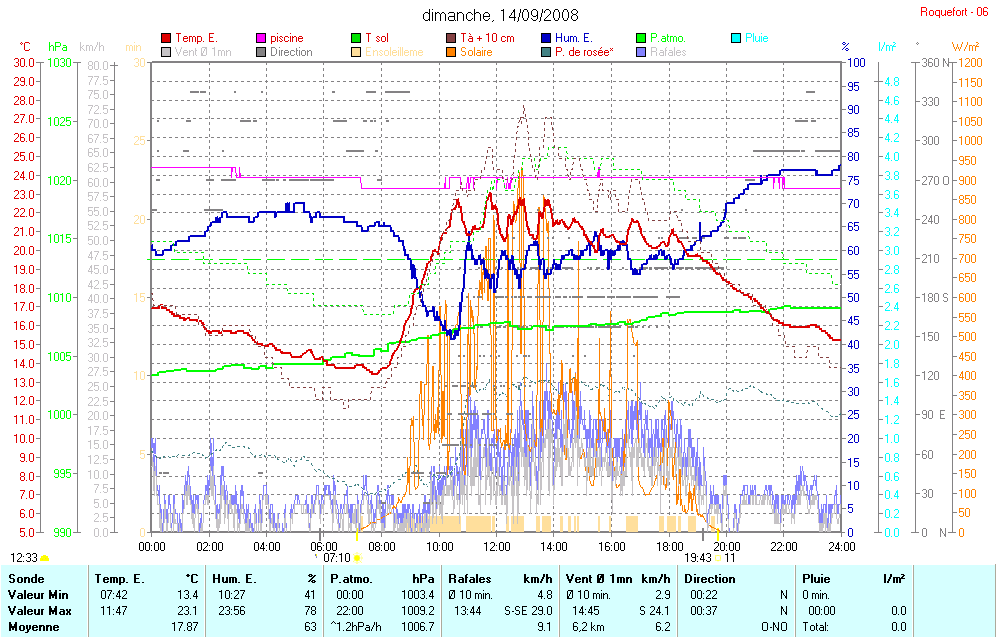Select the dark gray Direction legend square
Screen dimensions: 996x637
click(x=261, y=52)
